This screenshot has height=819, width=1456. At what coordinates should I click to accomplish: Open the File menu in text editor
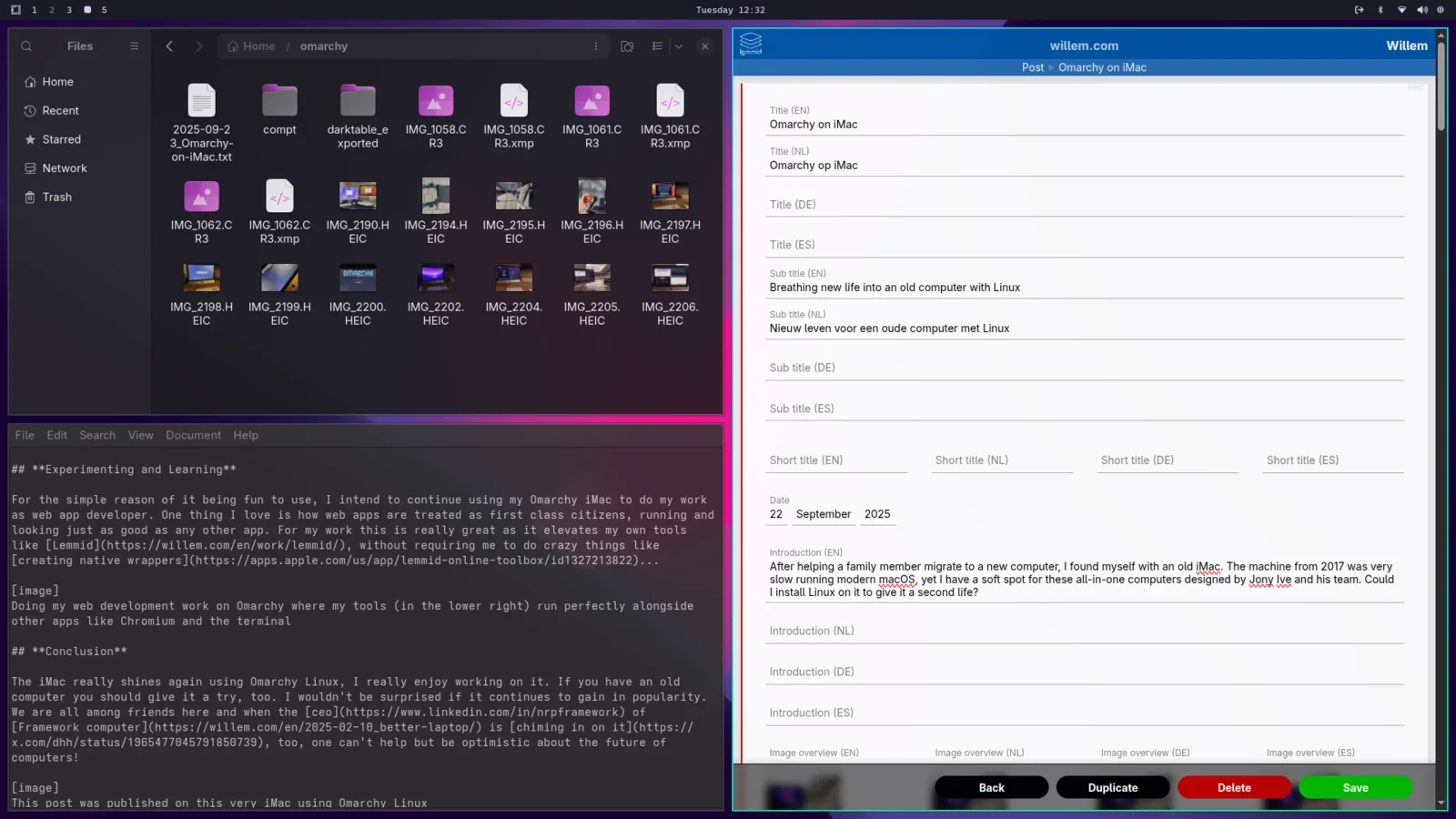(x=25, y=435)
